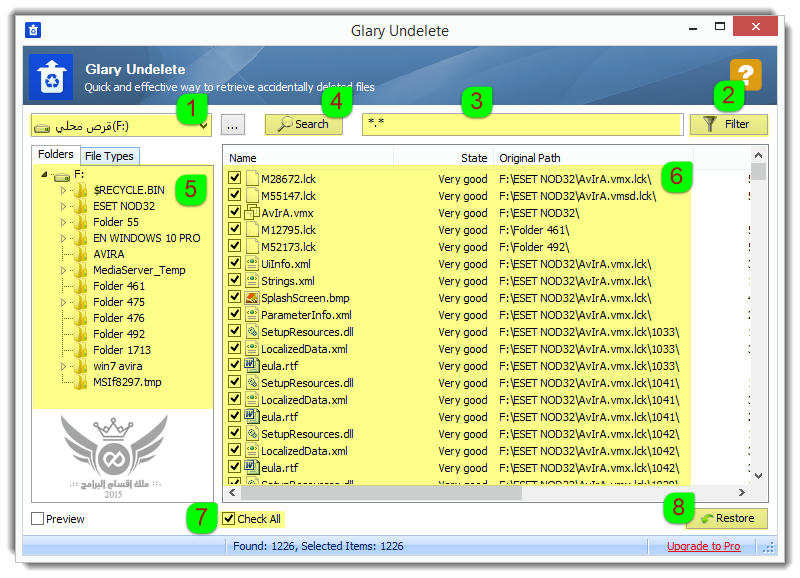
Task: Click the file icon of M28672.lck
Action: (252, 179)
